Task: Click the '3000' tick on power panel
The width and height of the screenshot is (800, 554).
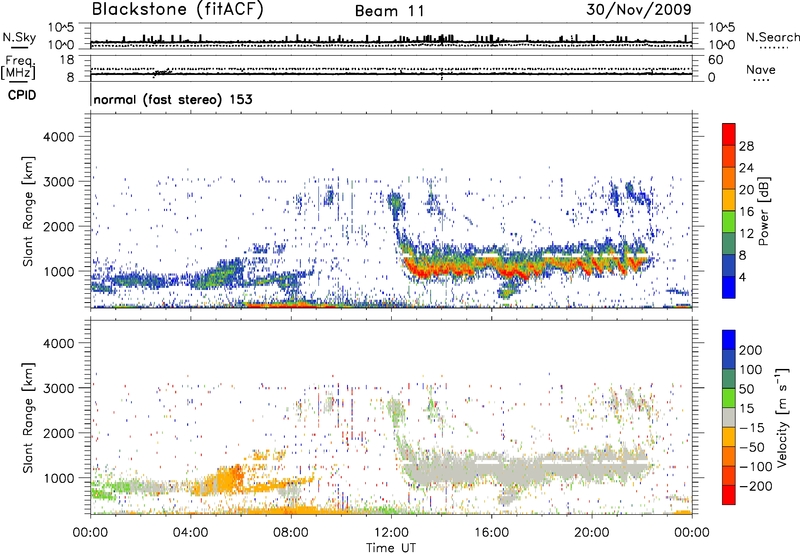Action: [x=58, y=182]
